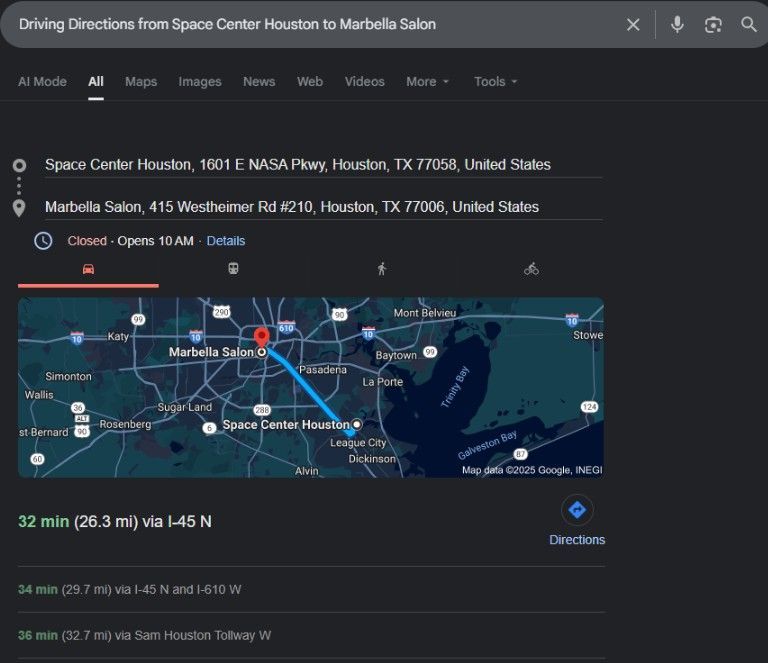Click the 'League City' label on the map

click(x=358, y=443)
